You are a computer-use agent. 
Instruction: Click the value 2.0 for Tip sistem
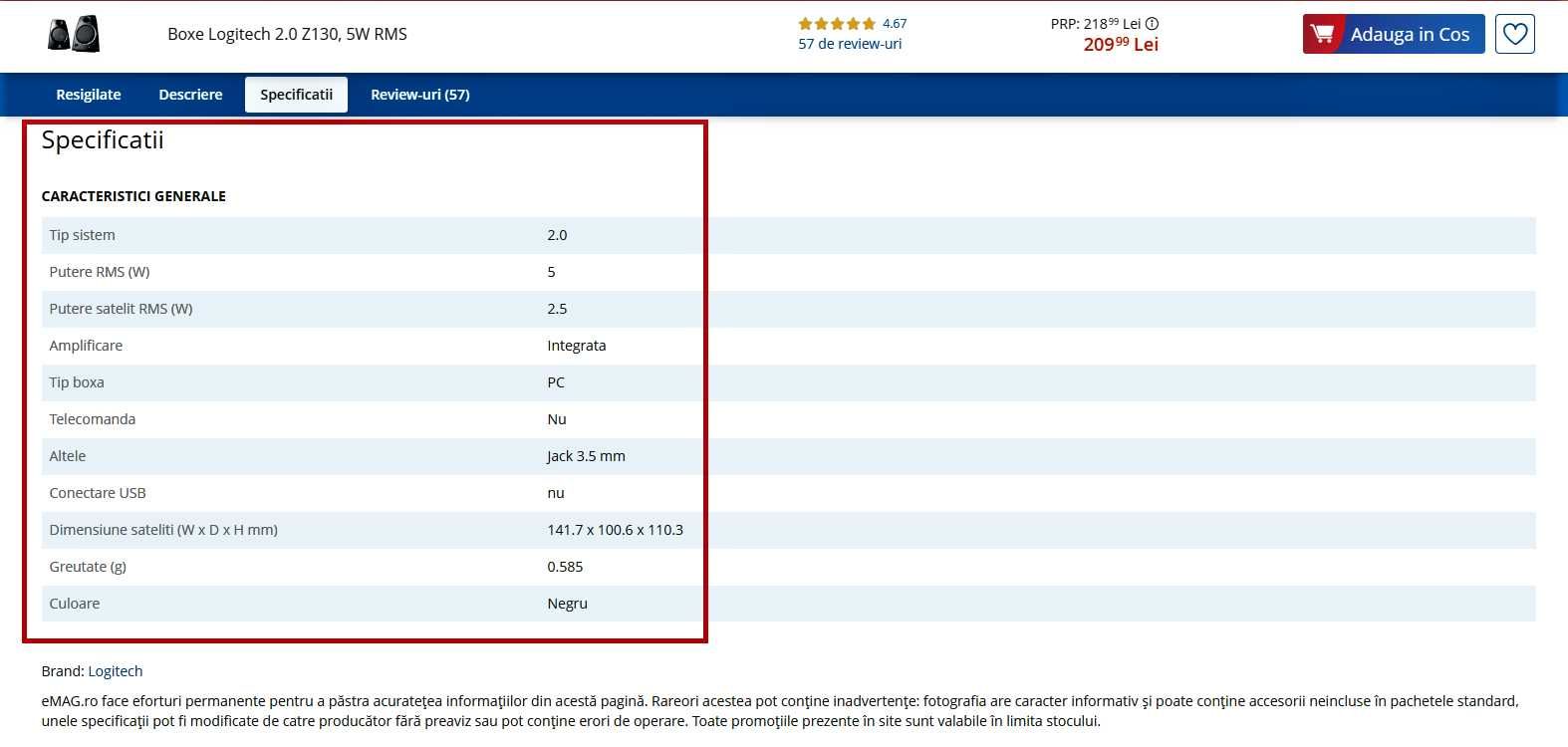tap(557, 235)
